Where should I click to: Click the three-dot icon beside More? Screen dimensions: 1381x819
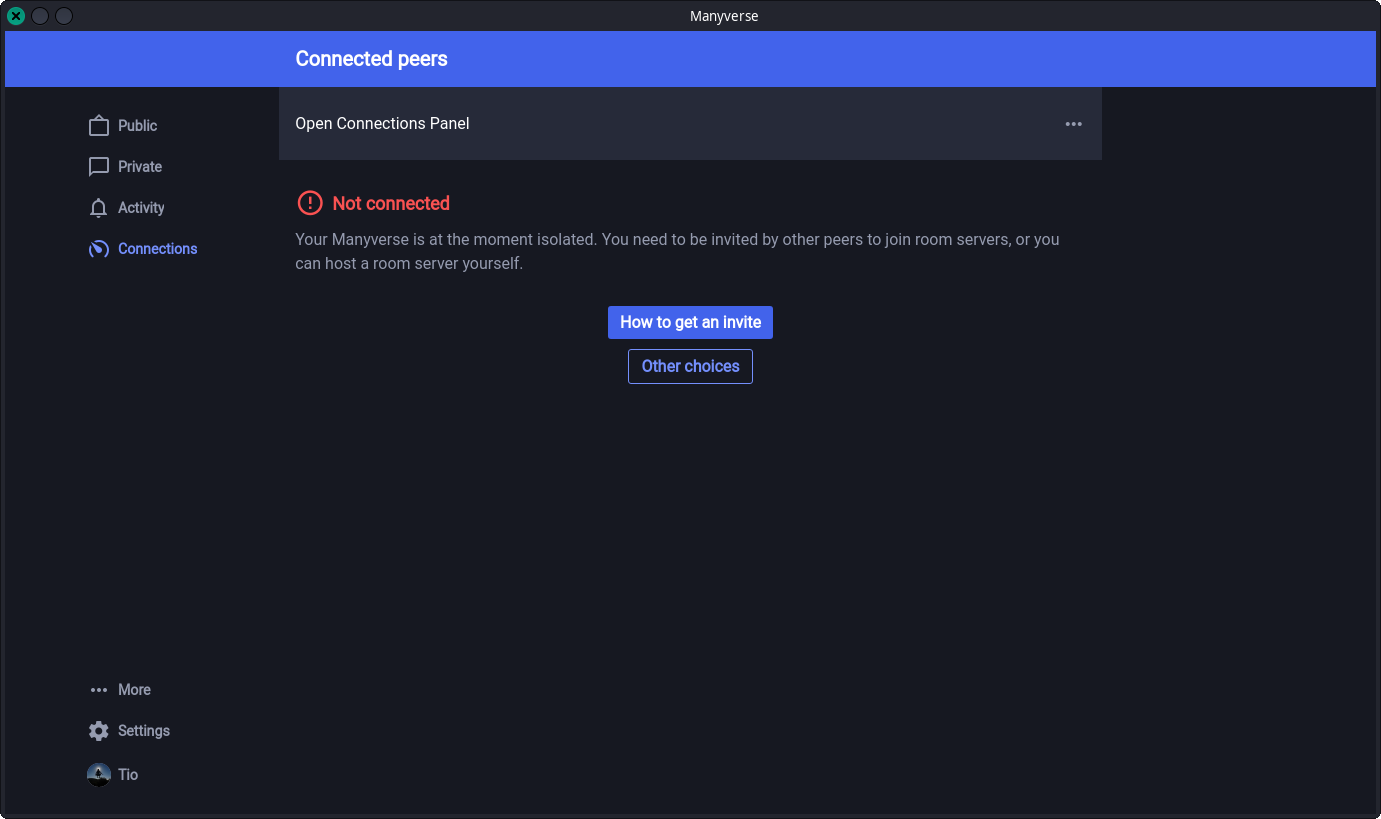point(98,690)
